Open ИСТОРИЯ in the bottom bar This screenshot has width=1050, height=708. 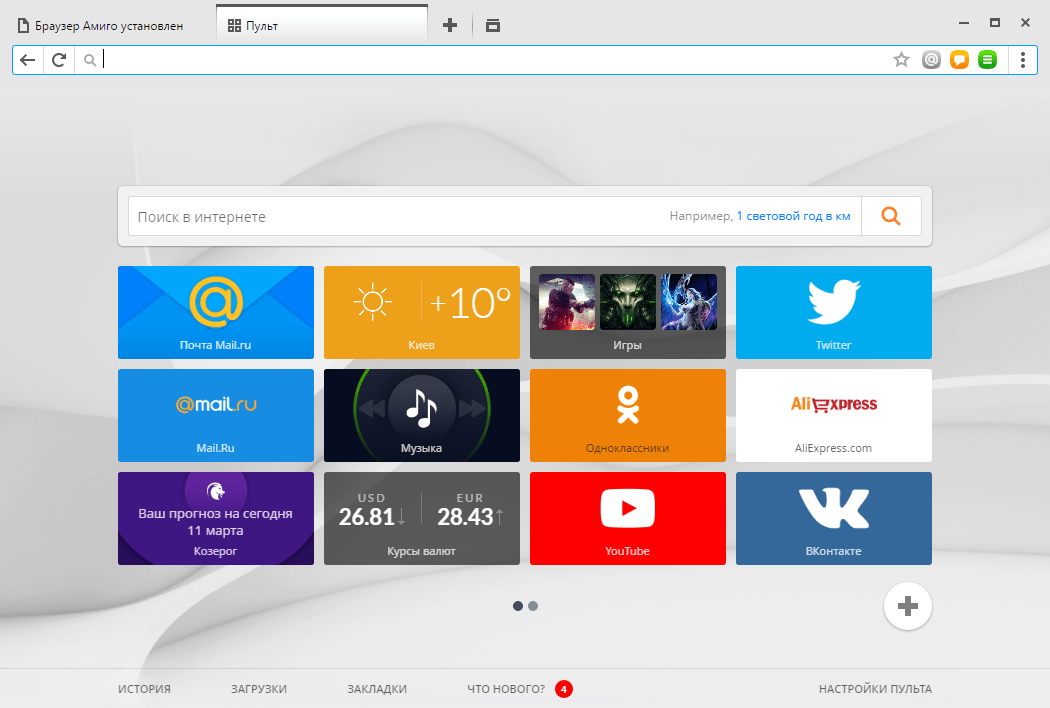tap(144, 689)
